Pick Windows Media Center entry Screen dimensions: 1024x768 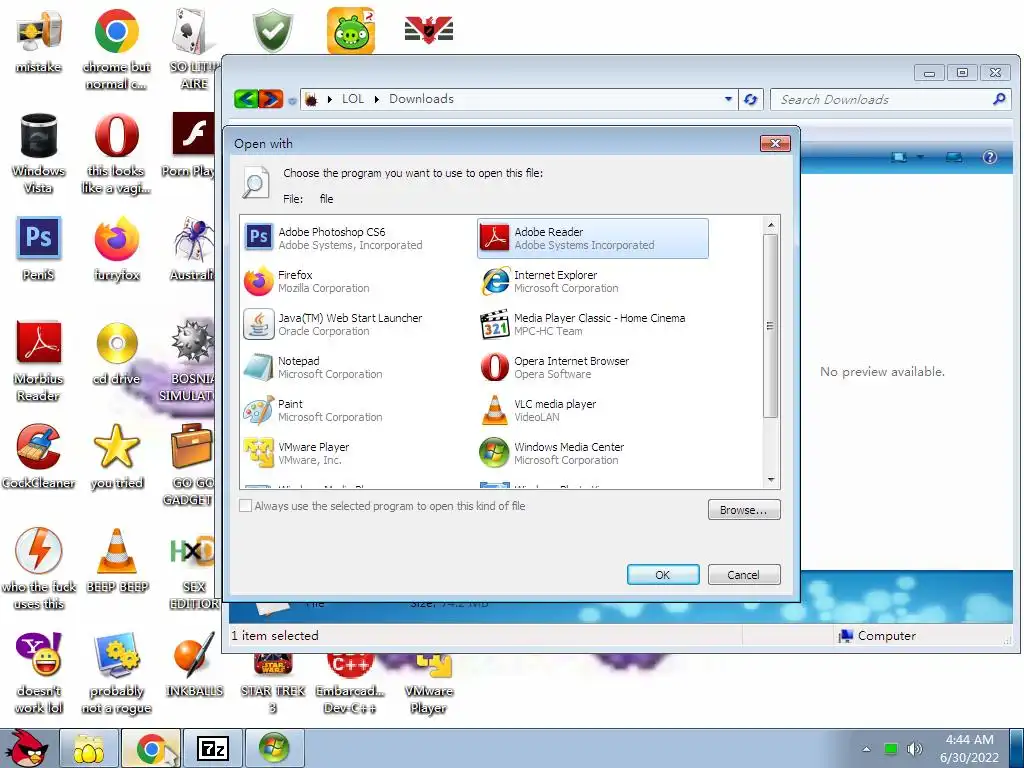(x=593, y=454)
